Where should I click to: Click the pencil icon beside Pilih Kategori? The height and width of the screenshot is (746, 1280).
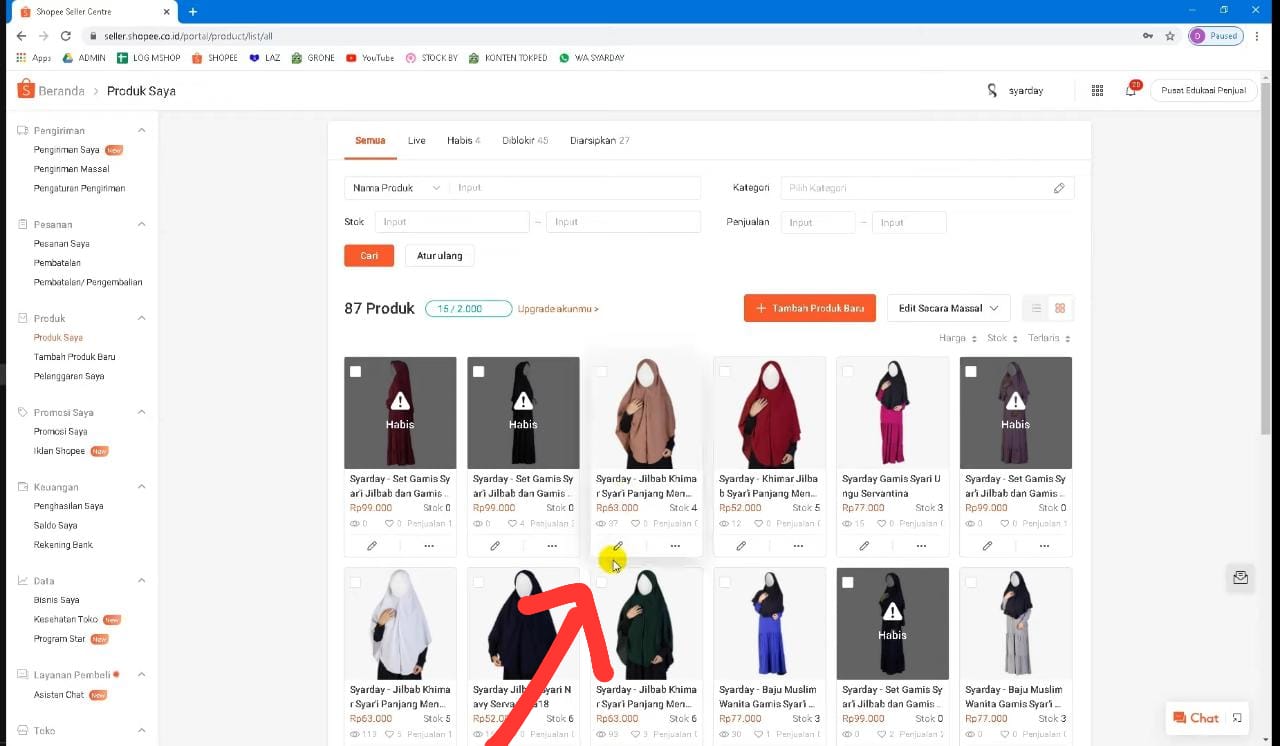pos(1059,187)
